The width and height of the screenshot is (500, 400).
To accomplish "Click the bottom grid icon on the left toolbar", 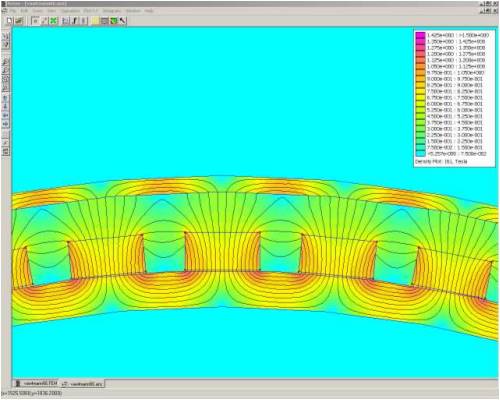I will pyautogui.click(x=6, y=152).
